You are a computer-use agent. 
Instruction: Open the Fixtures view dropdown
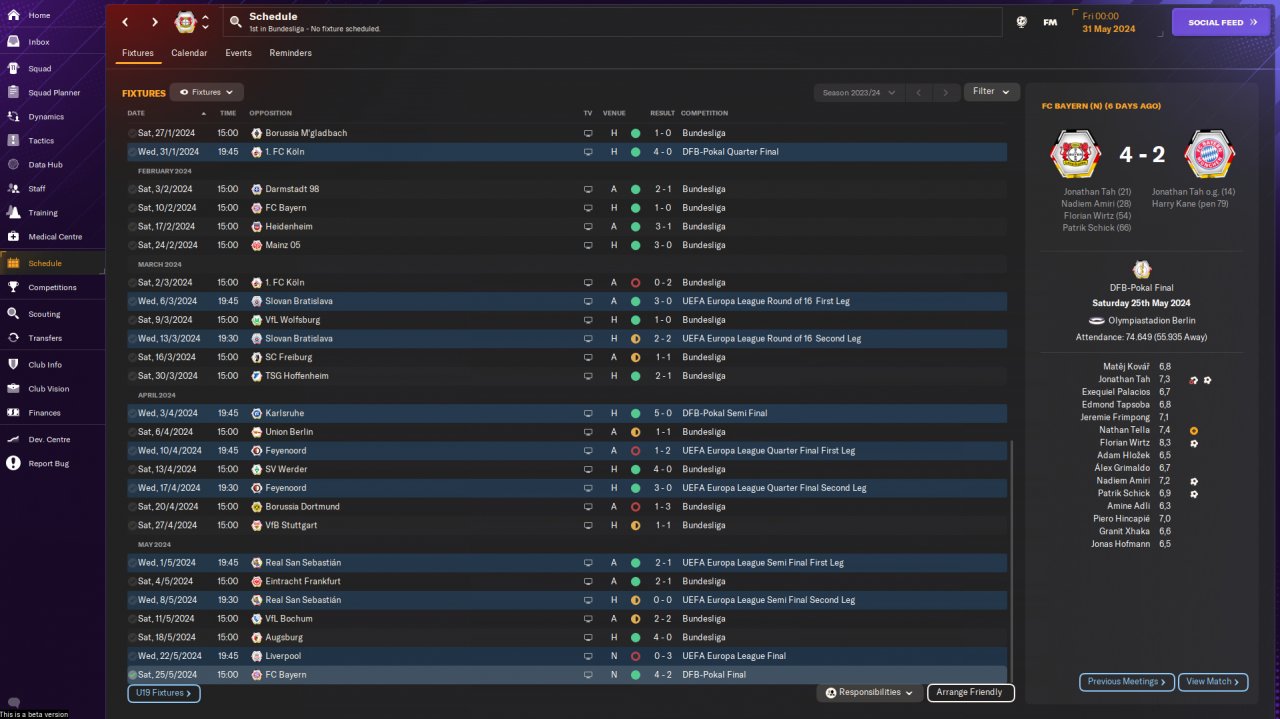[x=207, y=92]
